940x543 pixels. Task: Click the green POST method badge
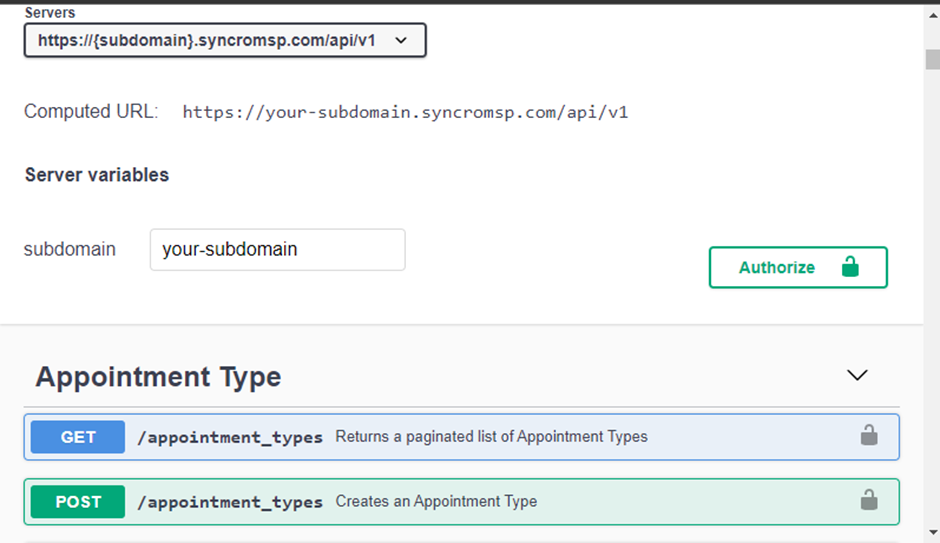78,502
